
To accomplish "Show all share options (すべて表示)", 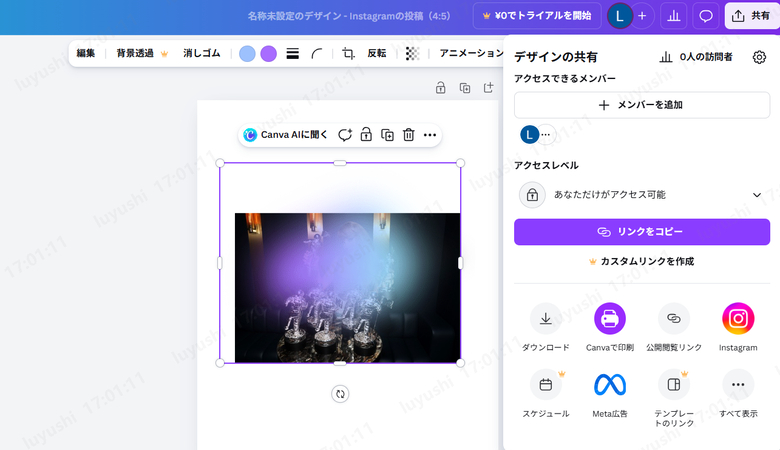I will pos(738,384).
